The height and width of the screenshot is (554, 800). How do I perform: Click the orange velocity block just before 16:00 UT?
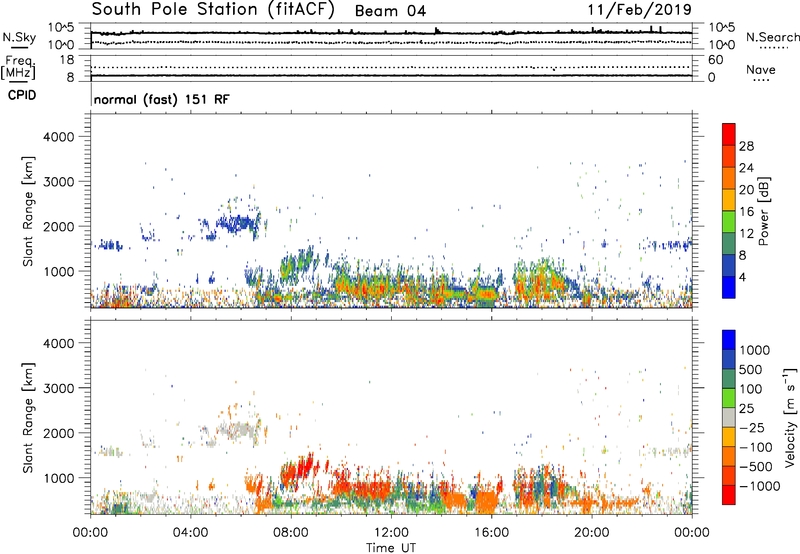pos(485,500)
